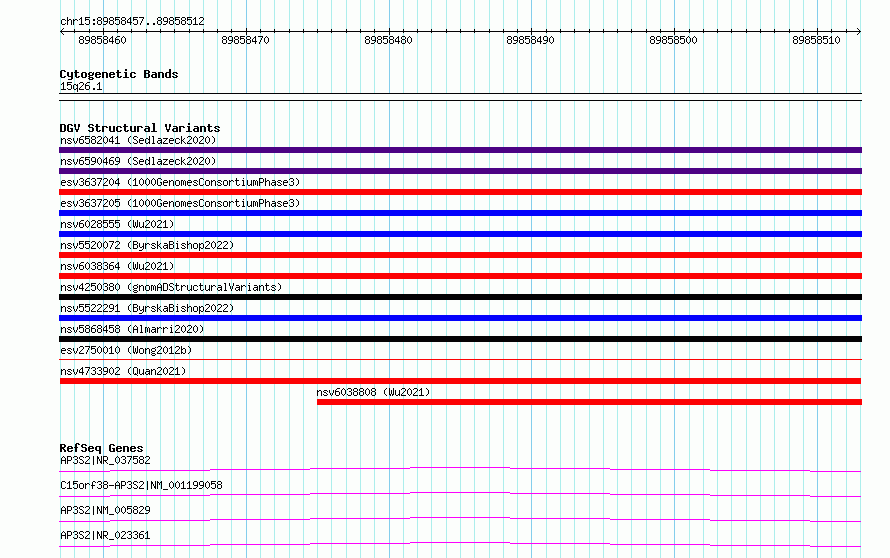
Task: Select ruler position 89858510
Action: pos(816,40)
